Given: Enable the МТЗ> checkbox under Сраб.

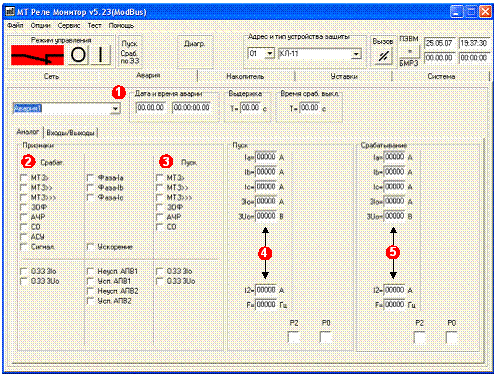Looking at the screenshot, I should click(24, 178).
